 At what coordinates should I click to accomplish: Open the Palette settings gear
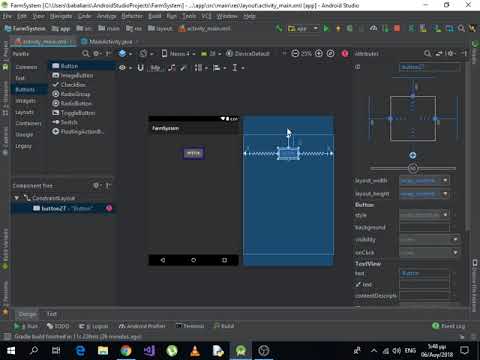coord(97,54)
